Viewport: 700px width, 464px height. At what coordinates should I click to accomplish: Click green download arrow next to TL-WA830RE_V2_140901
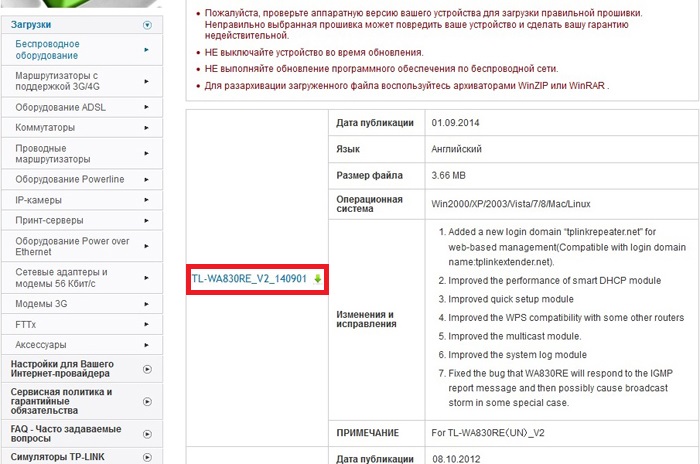click(317, 280)
